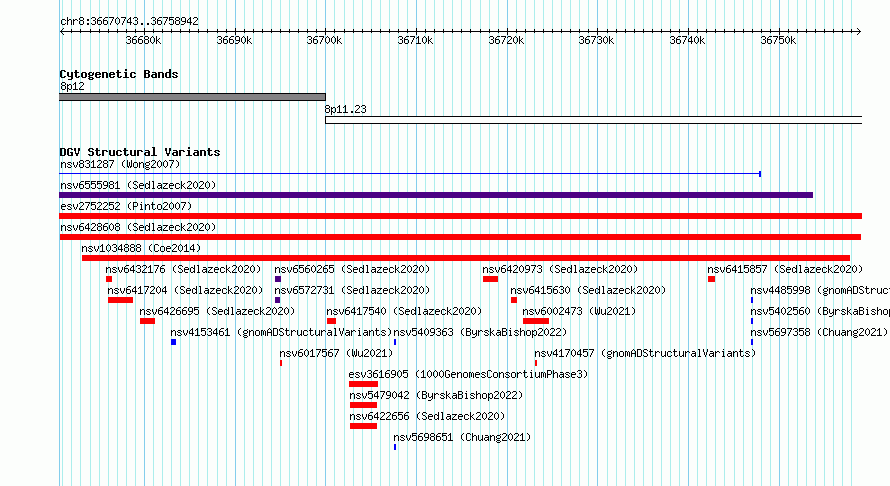Viewport: 890px width, 486px height.
Task: Select the nsv6426695 (Sedlazeck2020) label
Action: point(217,311)
